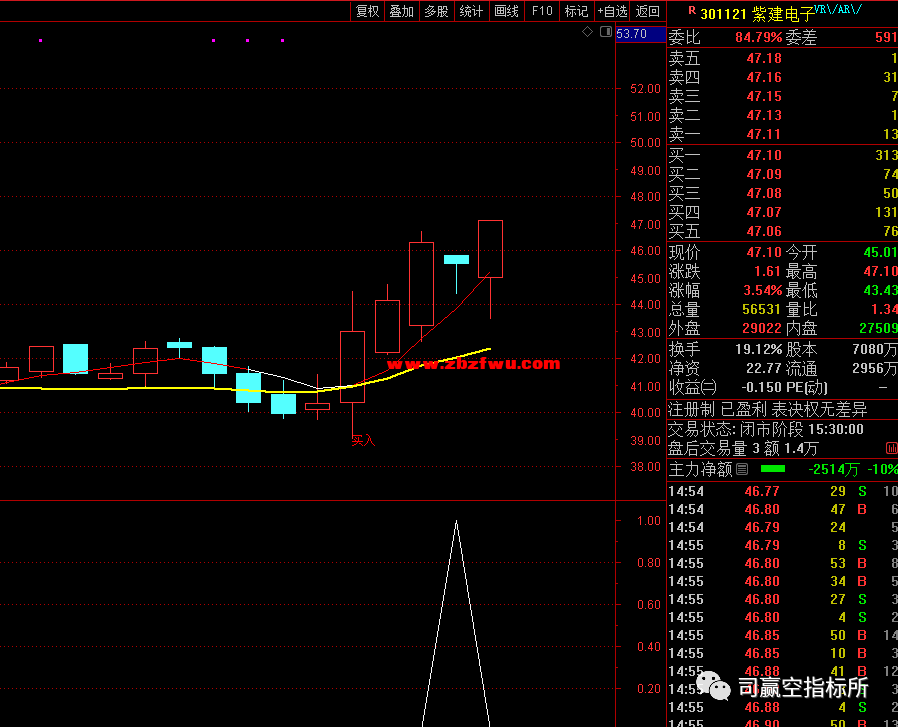Select the latest red candlestick on the chart
Screen dimensions: 898x727
click(490, 249)
